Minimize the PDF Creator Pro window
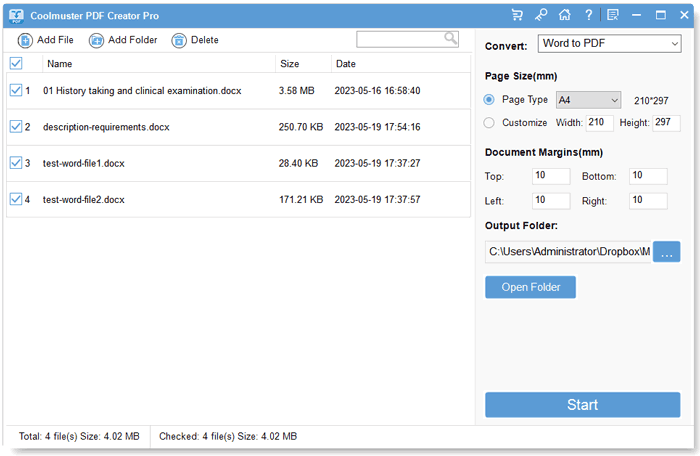700x456 pixels. click(x=637, y=15)
